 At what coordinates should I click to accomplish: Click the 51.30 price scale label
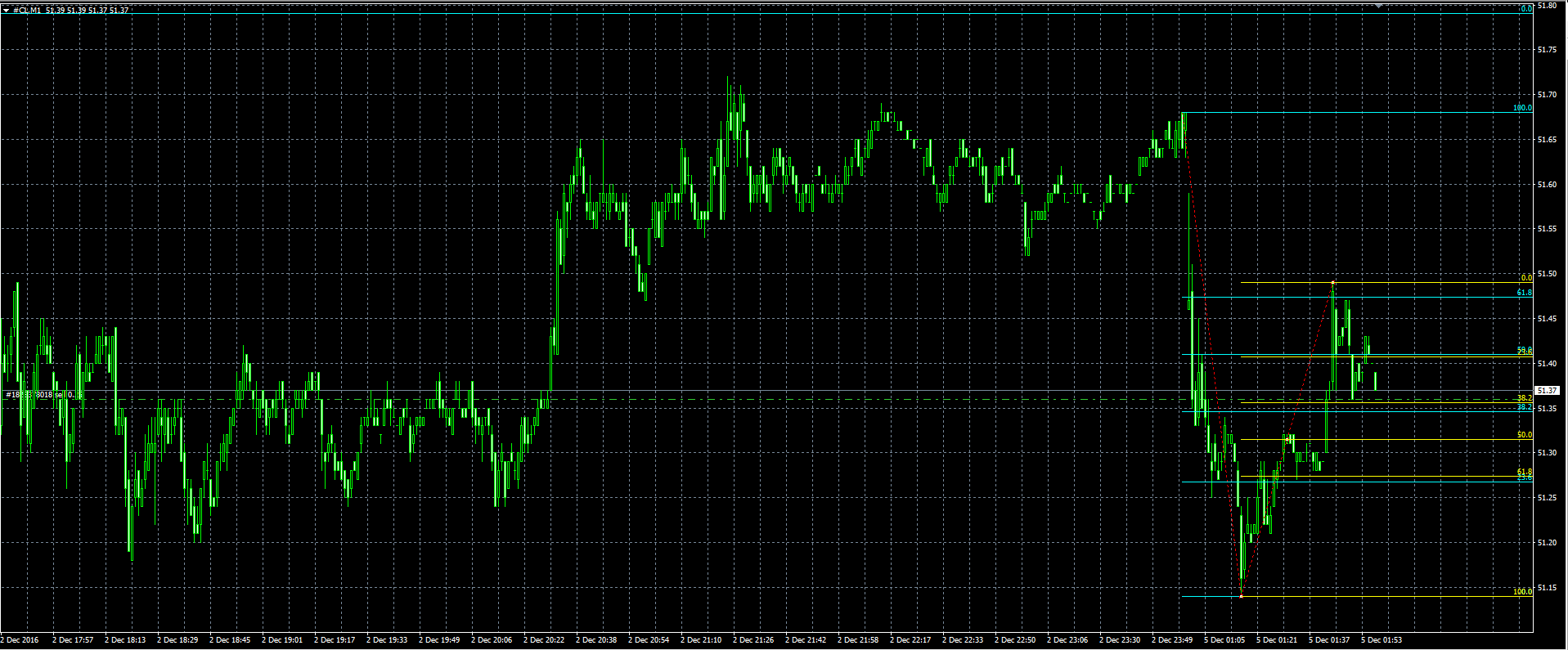click(1547, 453)
